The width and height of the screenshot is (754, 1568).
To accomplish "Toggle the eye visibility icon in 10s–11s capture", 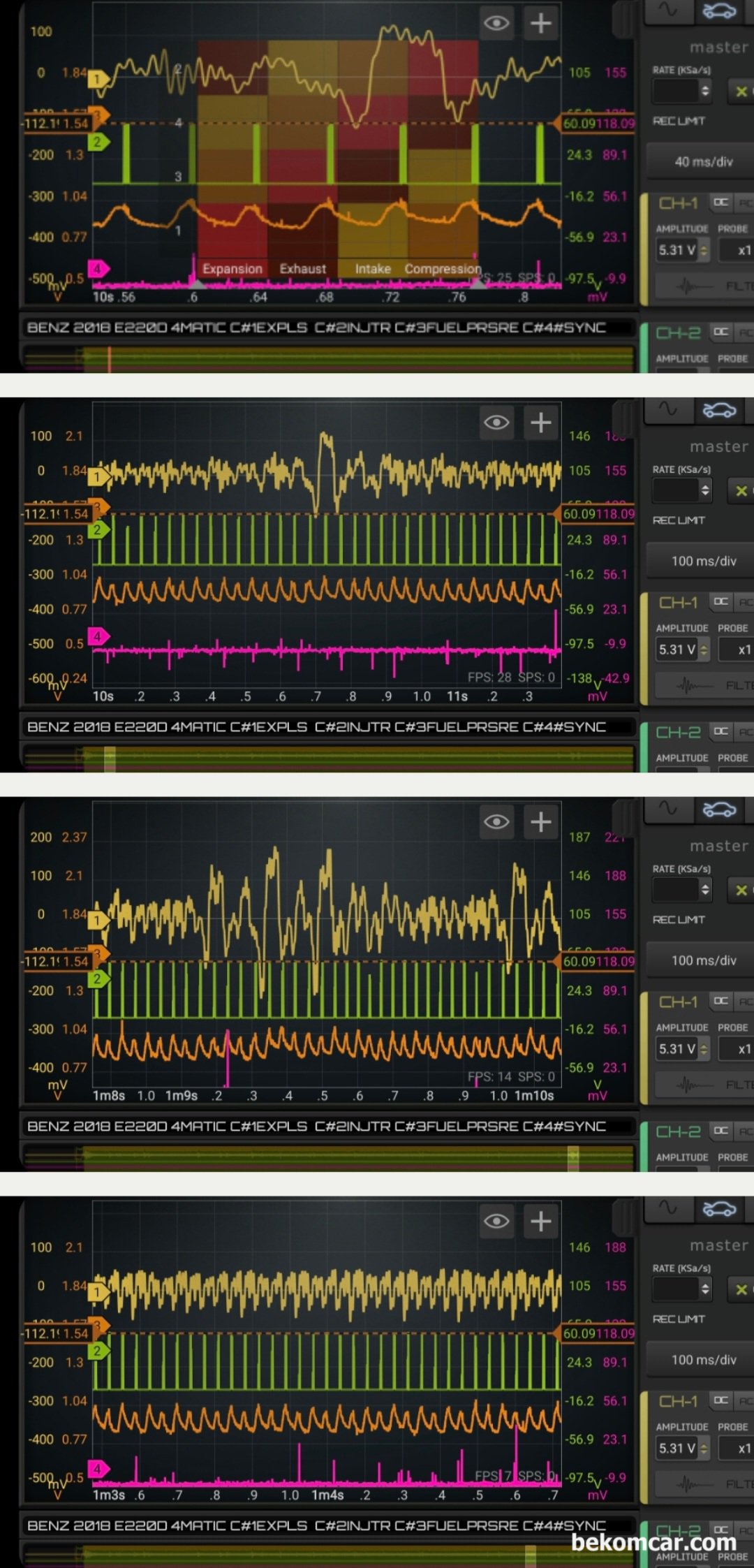I will point(496,423).
